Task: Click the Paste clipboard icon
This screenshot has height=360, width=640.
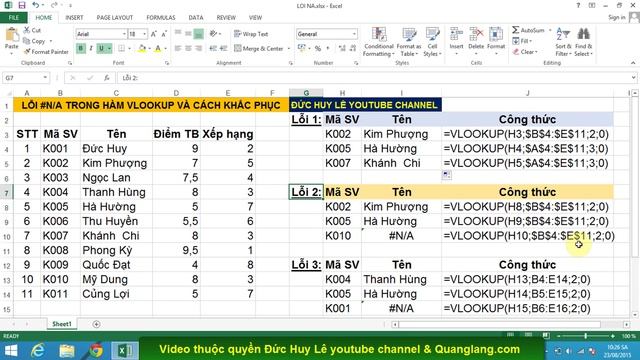Action: point(11,35)
